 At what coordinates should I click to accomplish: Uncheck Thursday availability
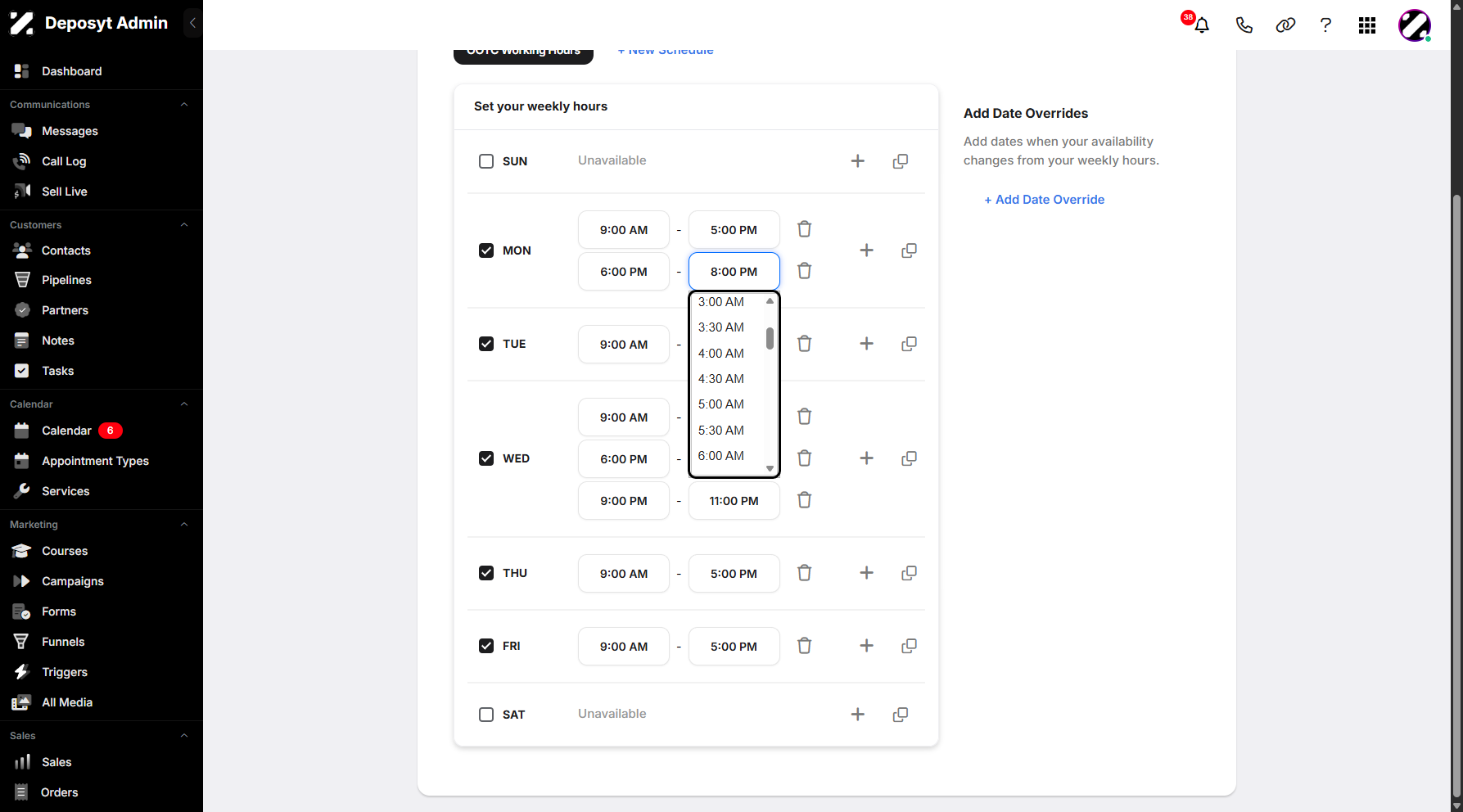tap(486, 573)
